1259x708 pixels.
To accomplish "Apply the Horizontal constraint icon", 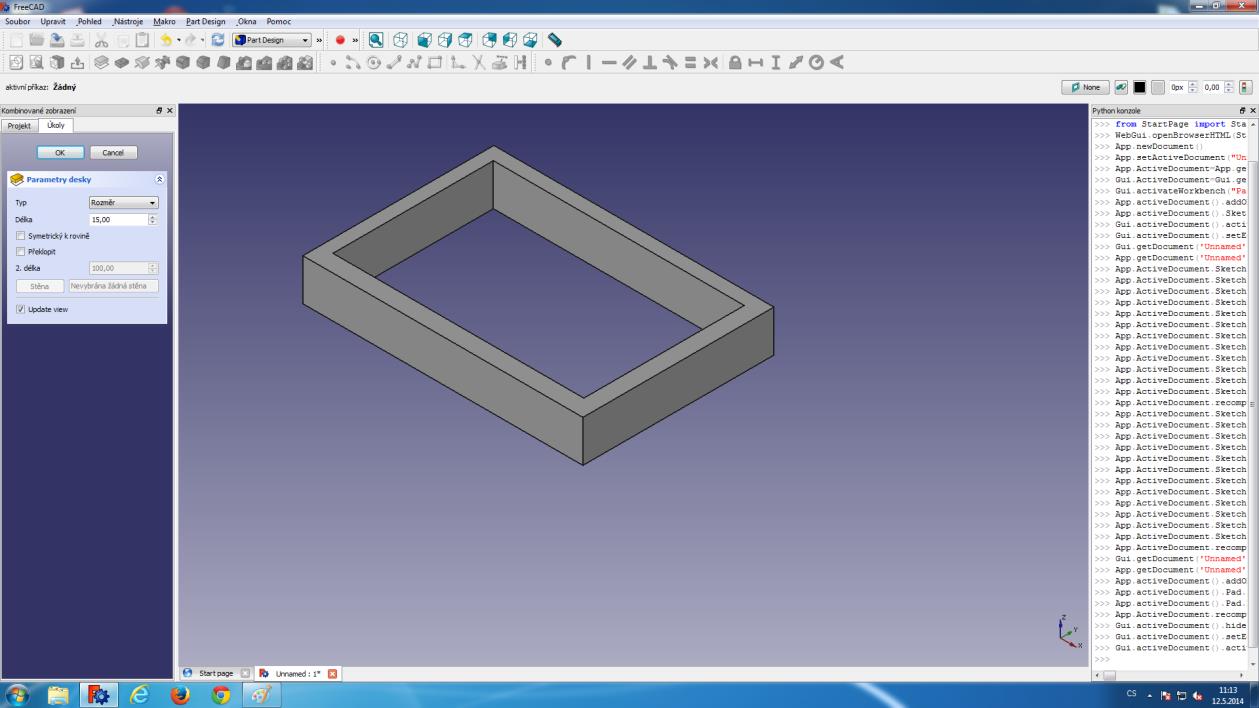I will [611, 62].
